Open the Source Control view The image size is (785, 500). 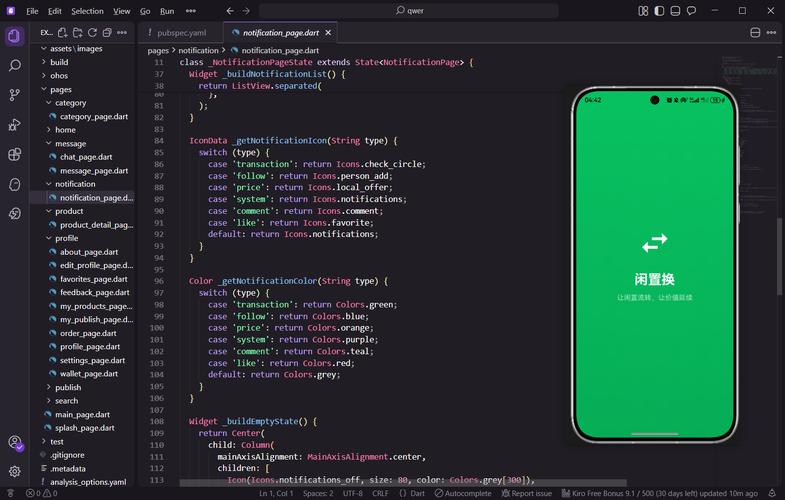click(x=15, y=95)
